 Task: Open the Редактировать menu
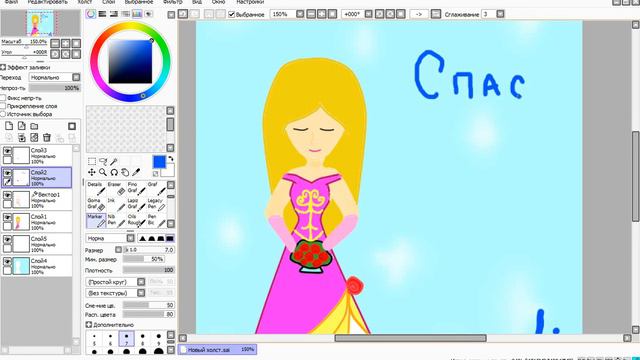pyautogui.click(x=47, y=2)
